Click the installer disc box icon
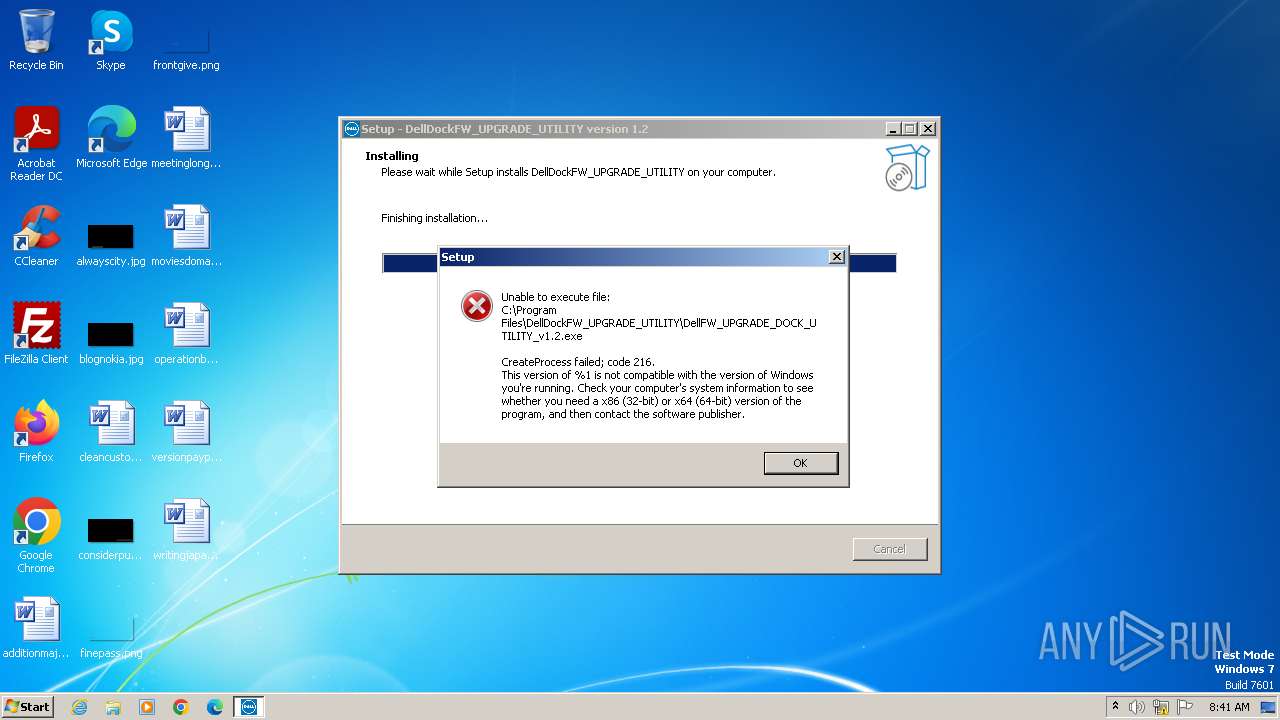Viewport: 1280px width, 720px height. (x=907, y=167)
